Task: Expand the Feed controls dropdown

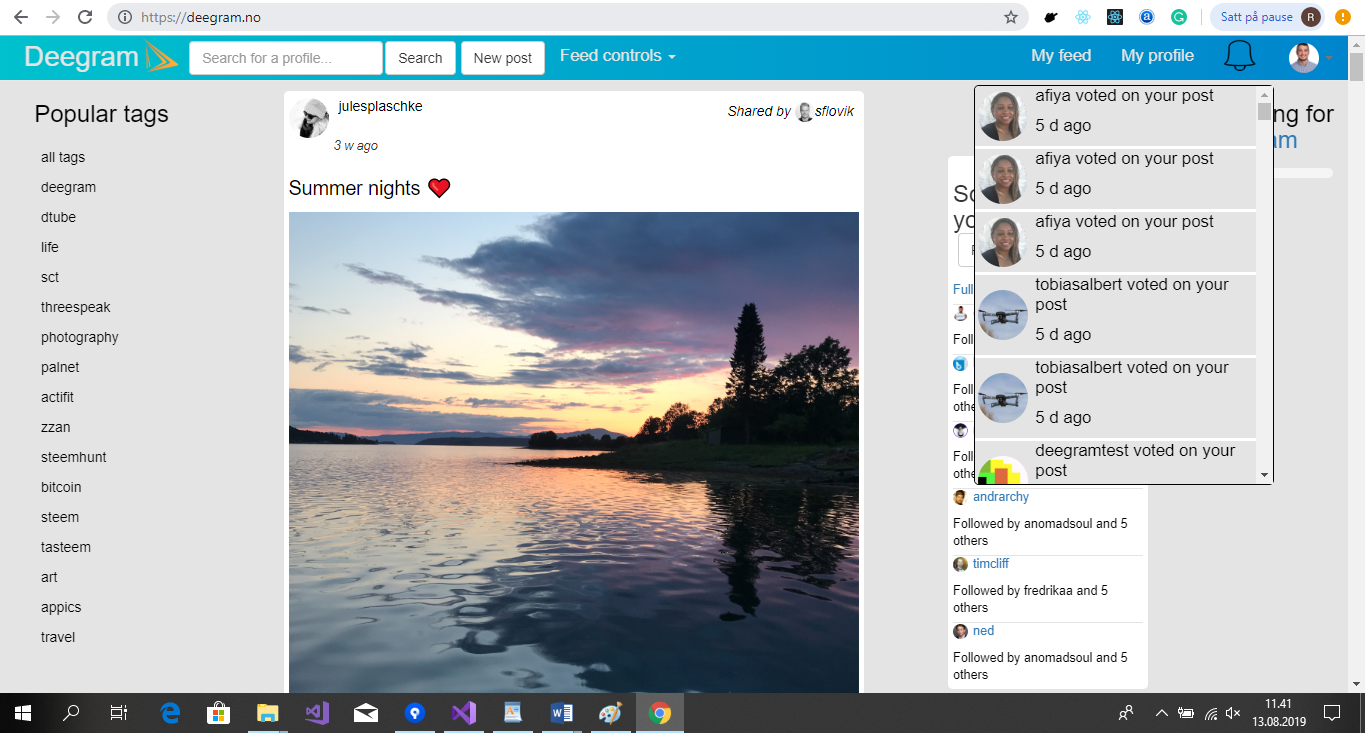Action: tap(618, 56)
